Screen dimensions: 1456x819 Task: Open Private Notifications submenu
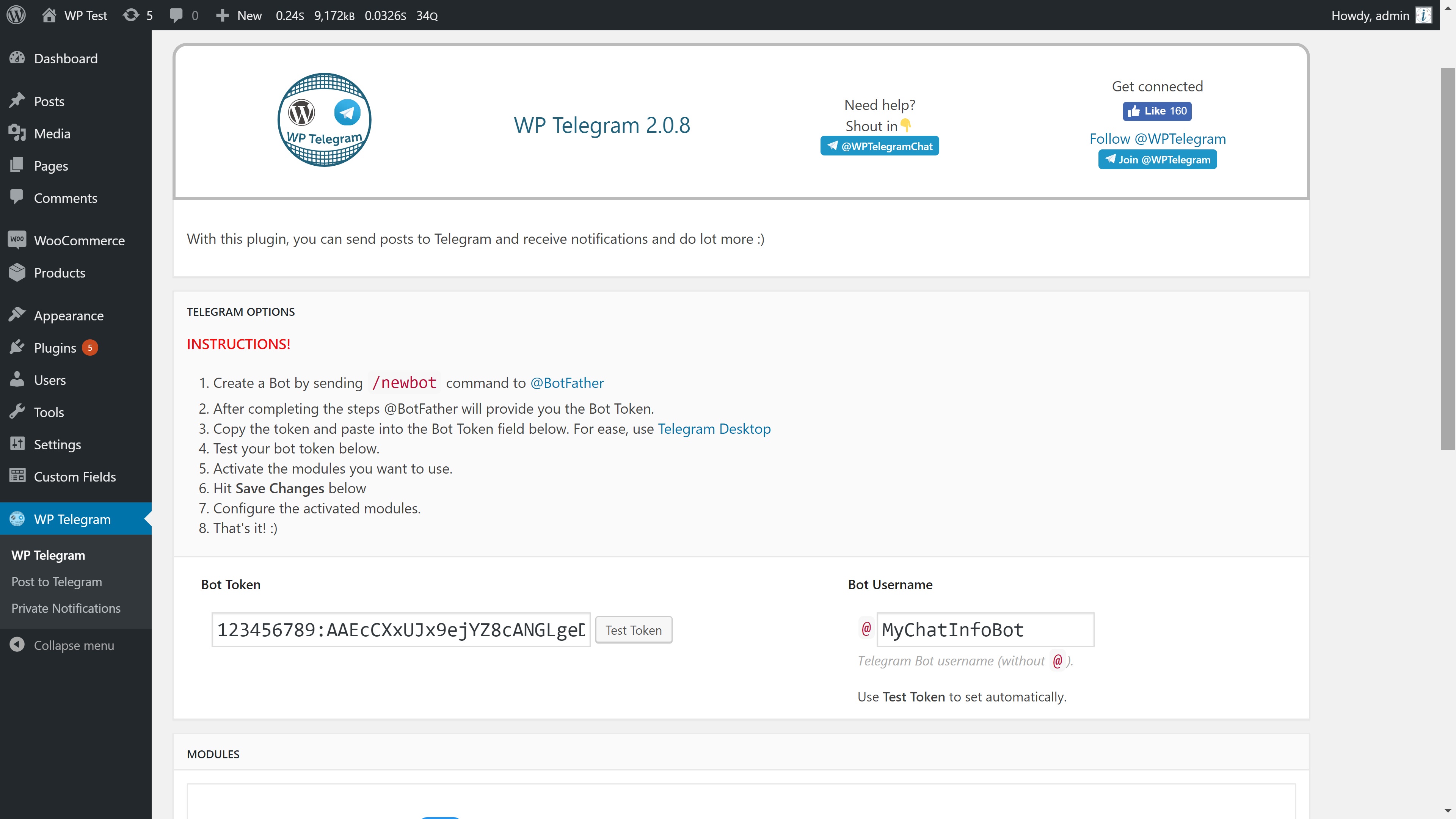[x=66, y=608]
